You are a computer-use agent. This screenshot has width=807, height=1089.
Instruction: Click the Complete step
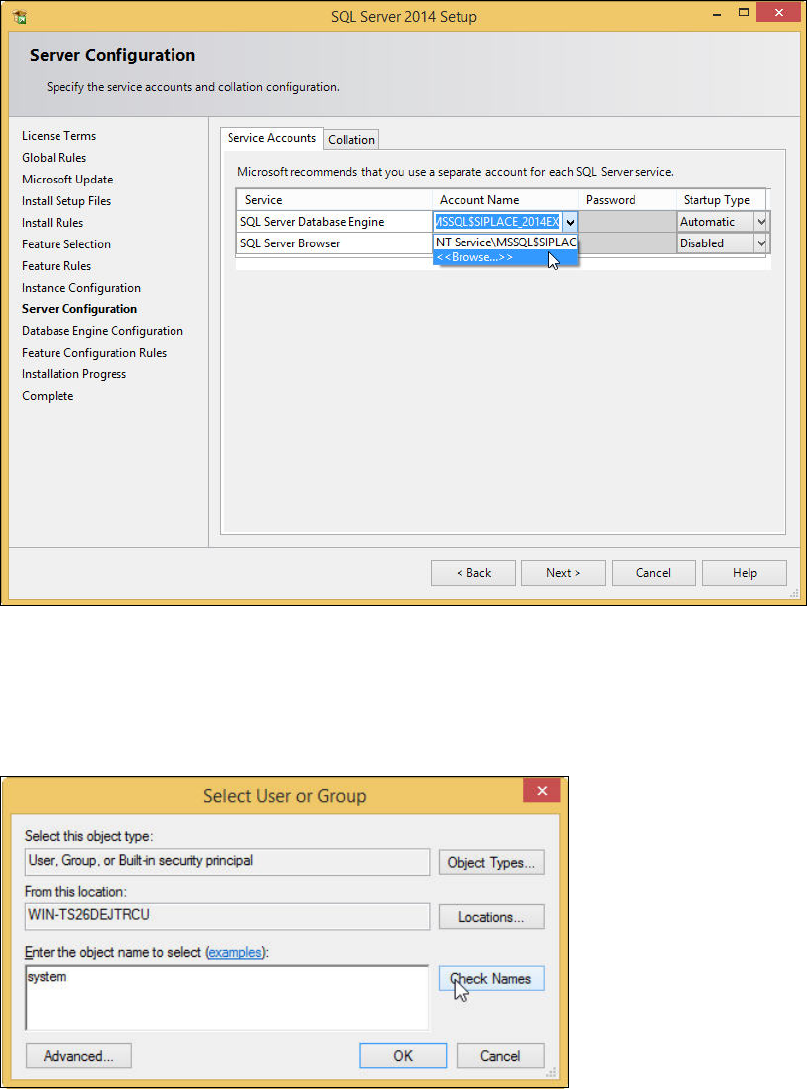[48, 396]
